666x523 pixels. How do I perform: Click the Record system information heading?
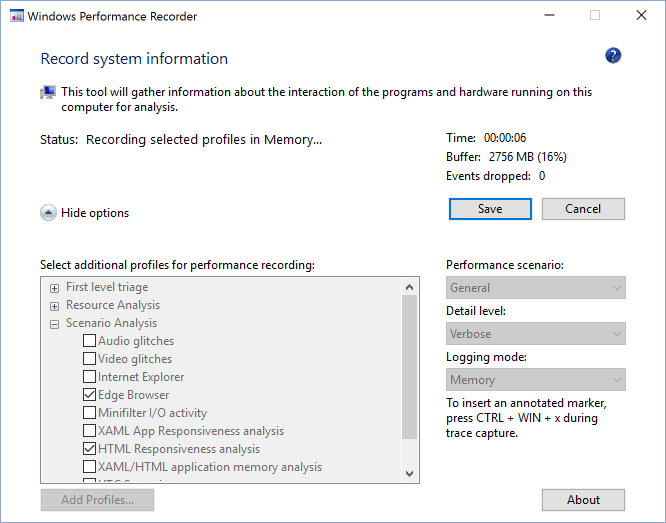pyautogui.click(x=134, y=59)
